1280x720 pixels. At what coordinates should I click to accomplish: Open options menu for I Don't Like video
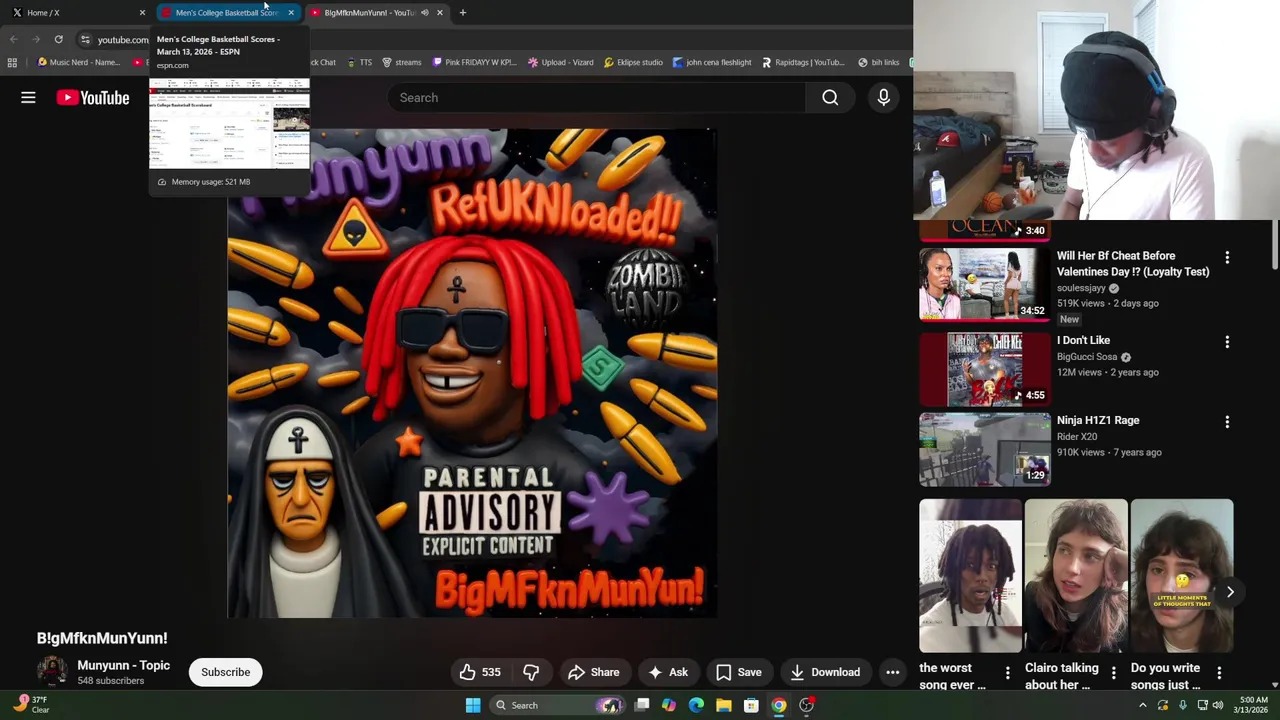[1227, 341]
